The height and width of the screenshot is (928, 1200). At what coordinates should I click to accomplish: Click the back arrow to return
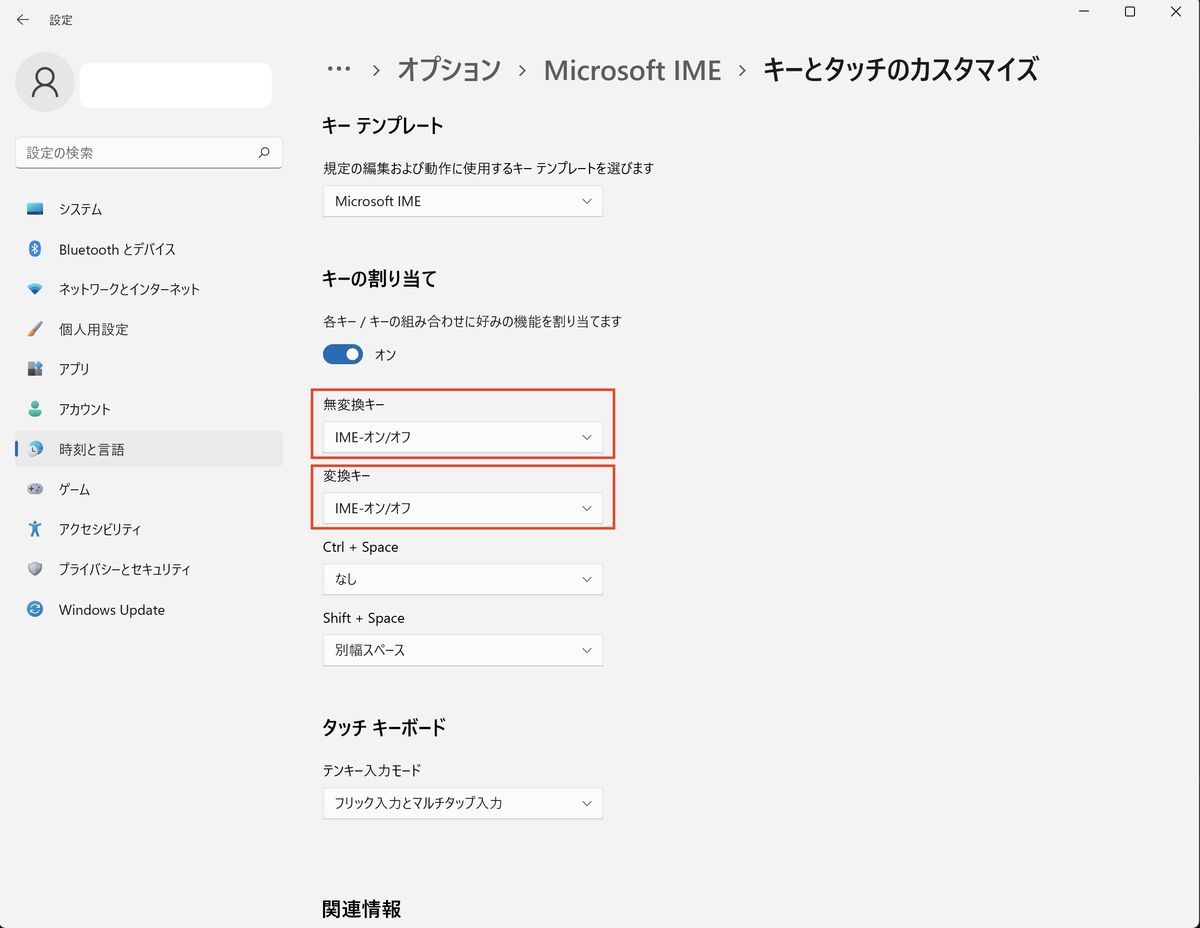coord(23,19)
